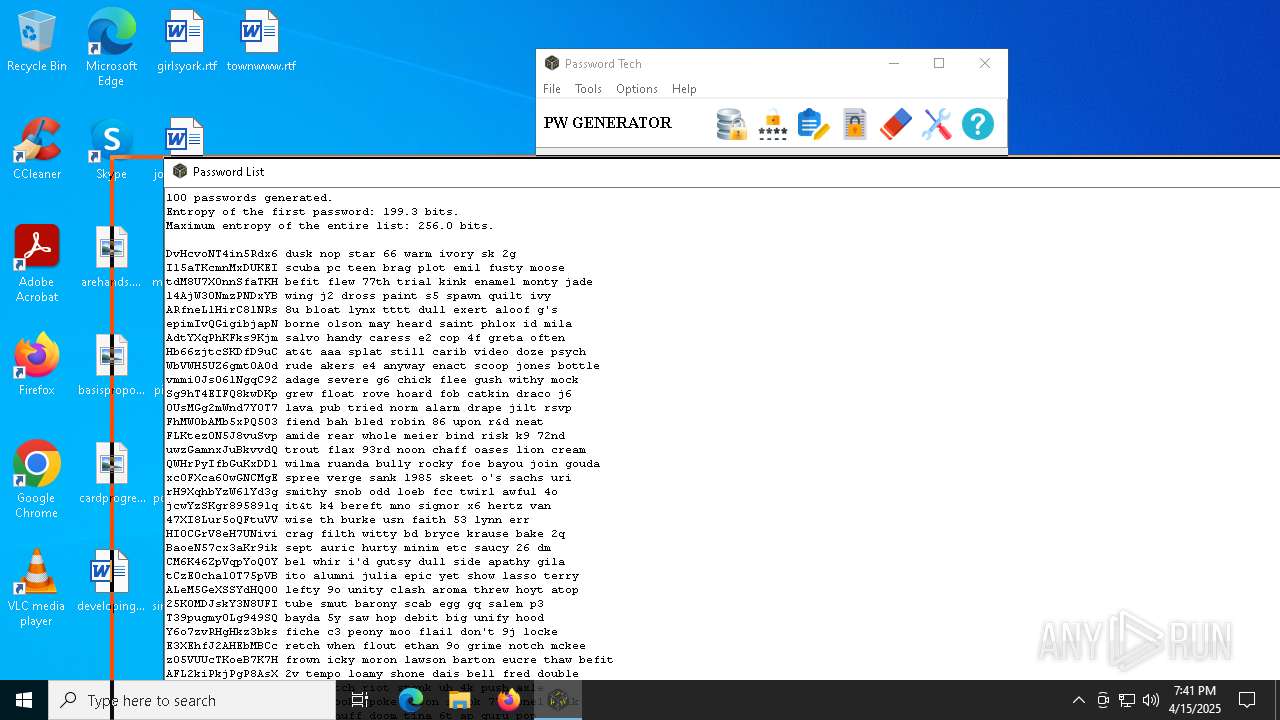The height and width of the screenshot is (720, 1280).
Task: Open the wrench and screwdriver configuration icon
Action: 937,124
